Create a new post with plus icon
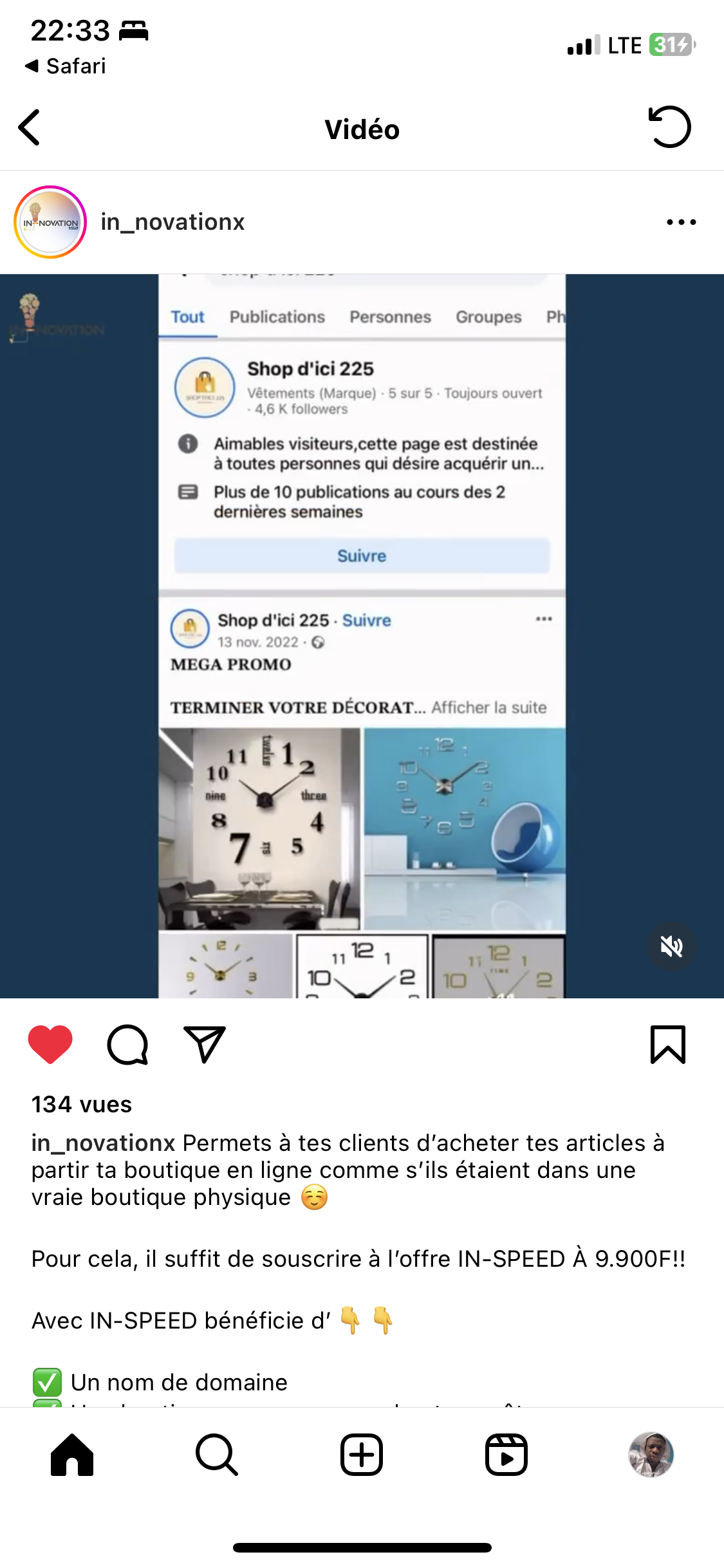 tap(362, 1455)
